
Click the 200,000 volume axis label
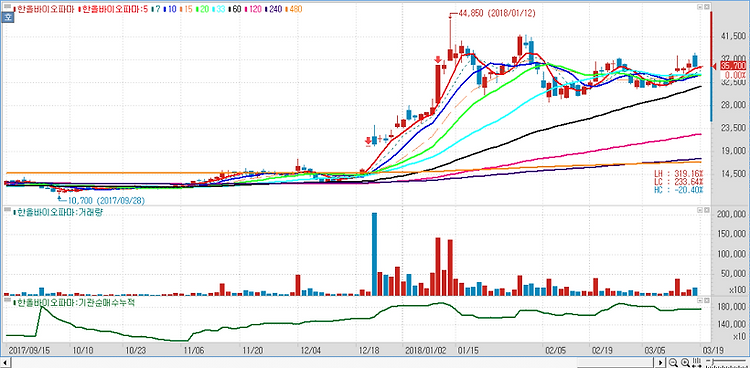tap(730, 214)
